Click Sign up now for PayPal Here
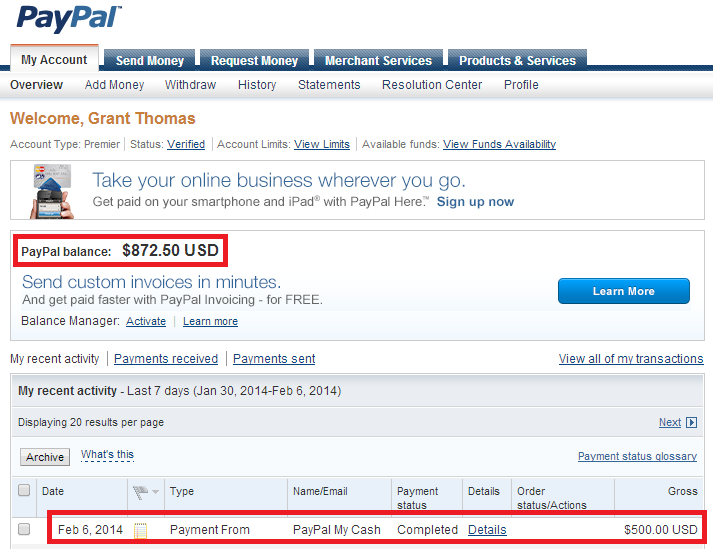The image size is (713, 549). coord(475,201)
